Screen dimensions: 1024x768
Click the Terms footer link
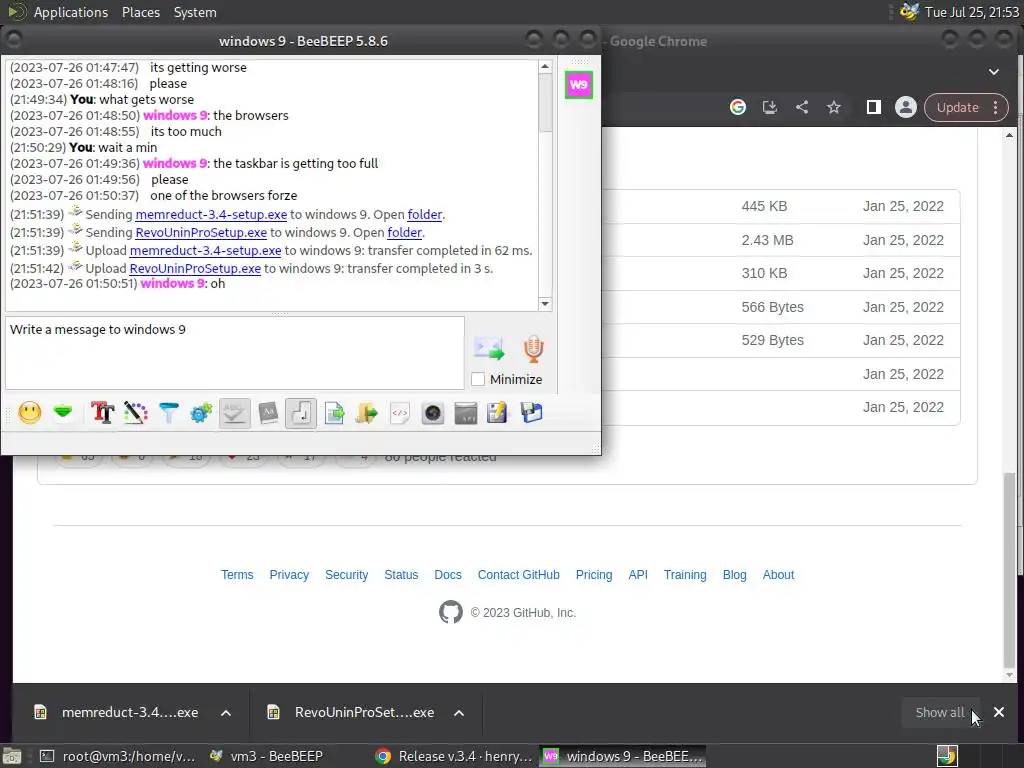click(237, 575)
